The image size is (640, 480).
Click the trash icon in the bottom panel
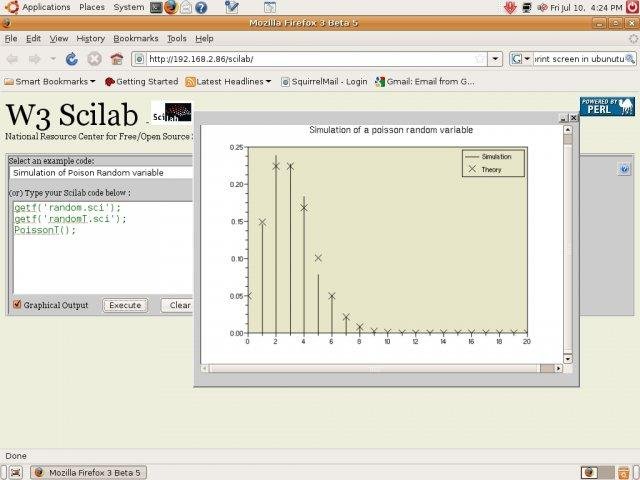pyautogui.click(x=624, y=472)
